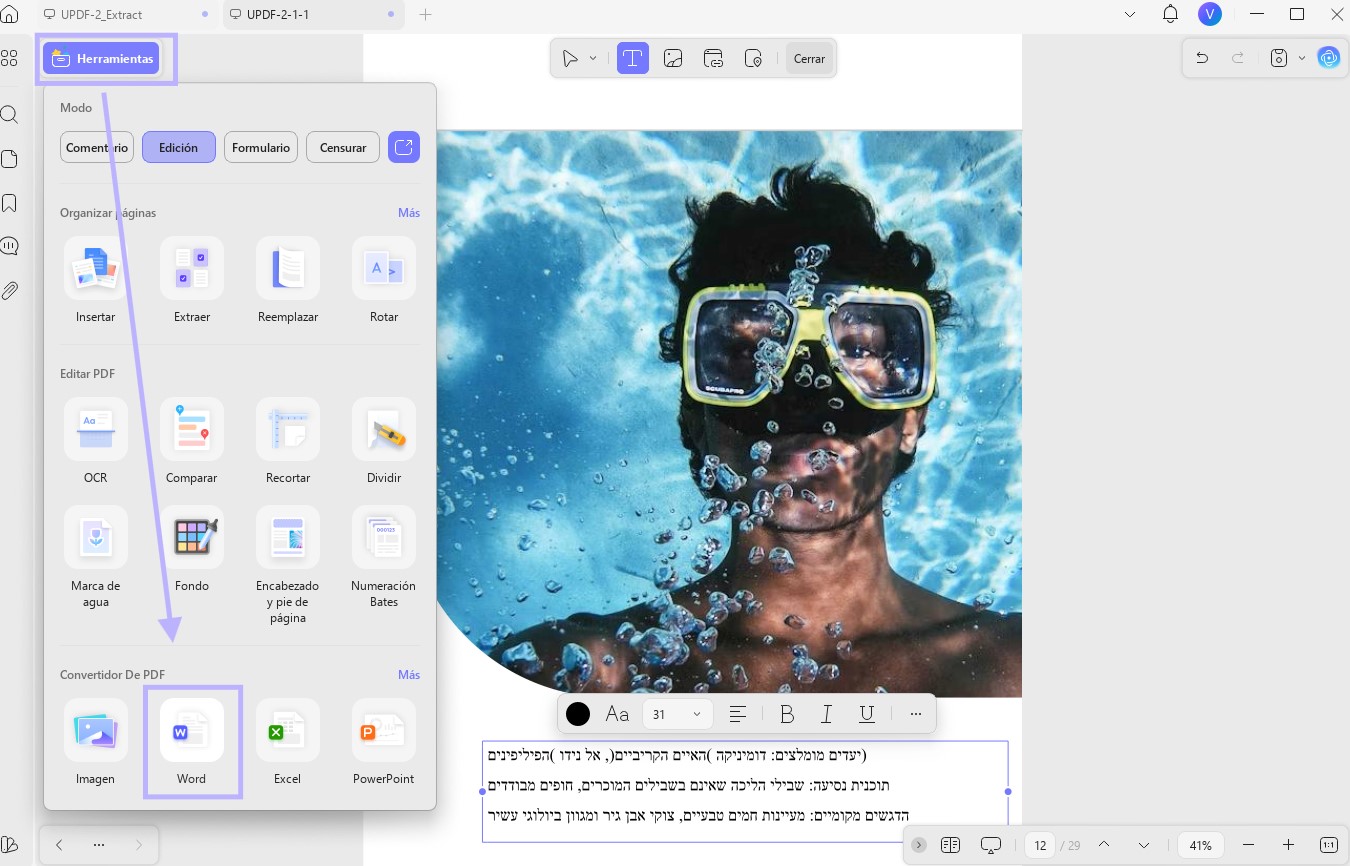The image size is (1350, 866).
Task: Open the tab list chevron in title bar
Action: (1130, 14)
